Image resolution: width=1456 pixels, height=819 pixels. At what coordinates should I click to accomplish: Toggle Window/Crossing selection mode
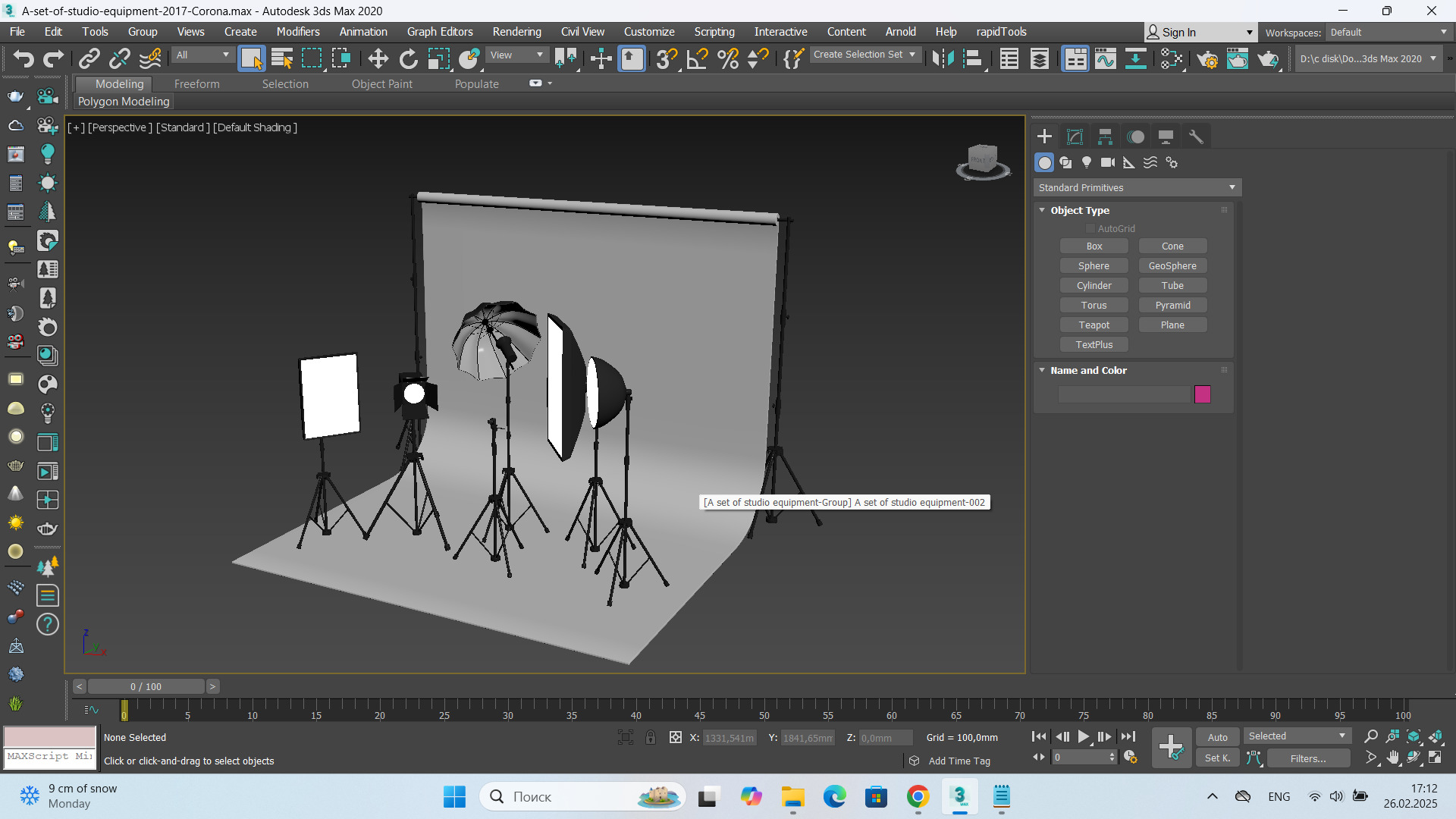tap(341, 58)
